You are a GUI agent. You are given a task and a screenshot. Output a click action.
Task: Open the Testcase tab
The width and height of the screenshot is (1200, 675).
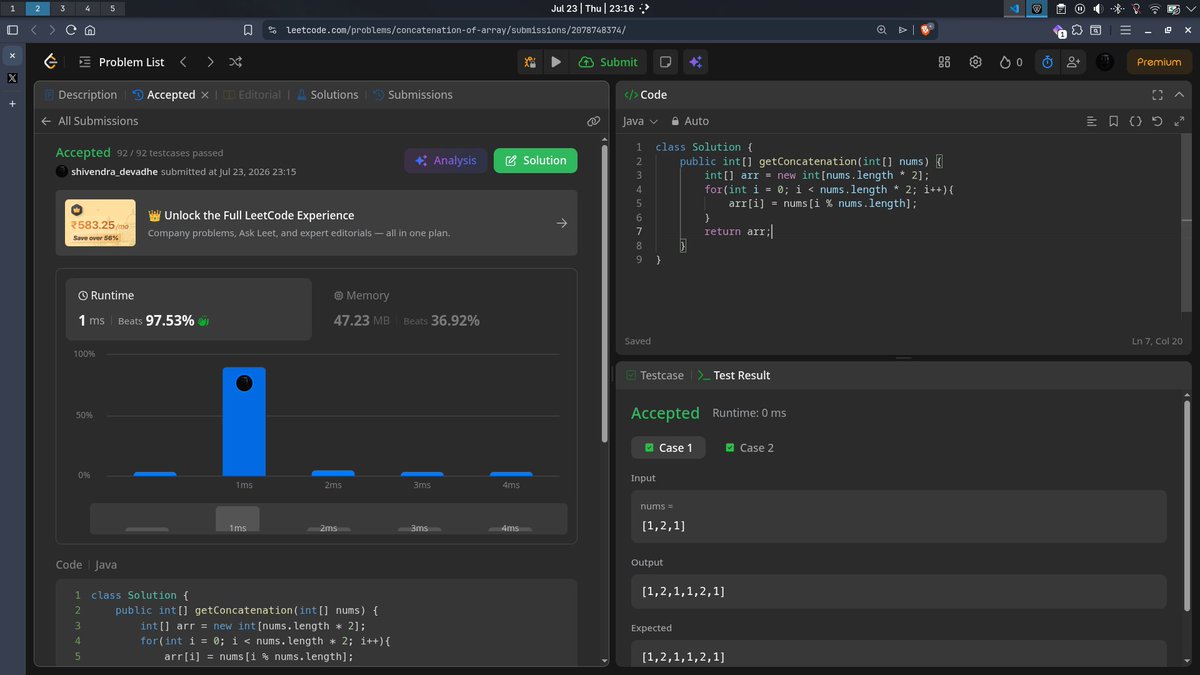click(655, 375)
